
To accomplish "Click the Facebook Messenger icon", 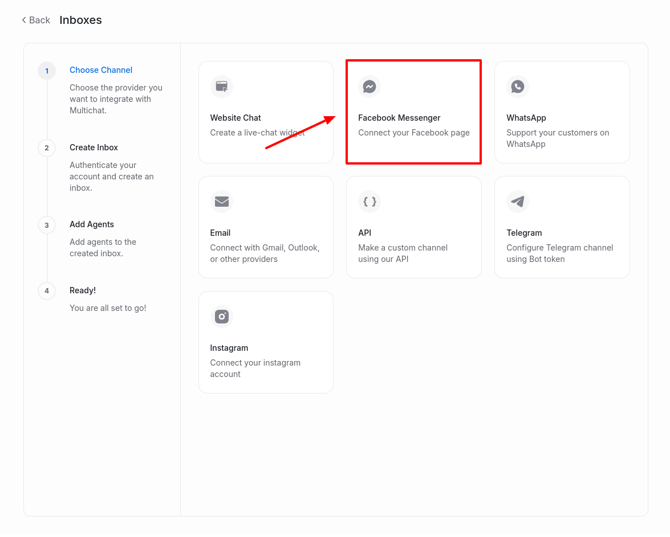I will (370, 87).
